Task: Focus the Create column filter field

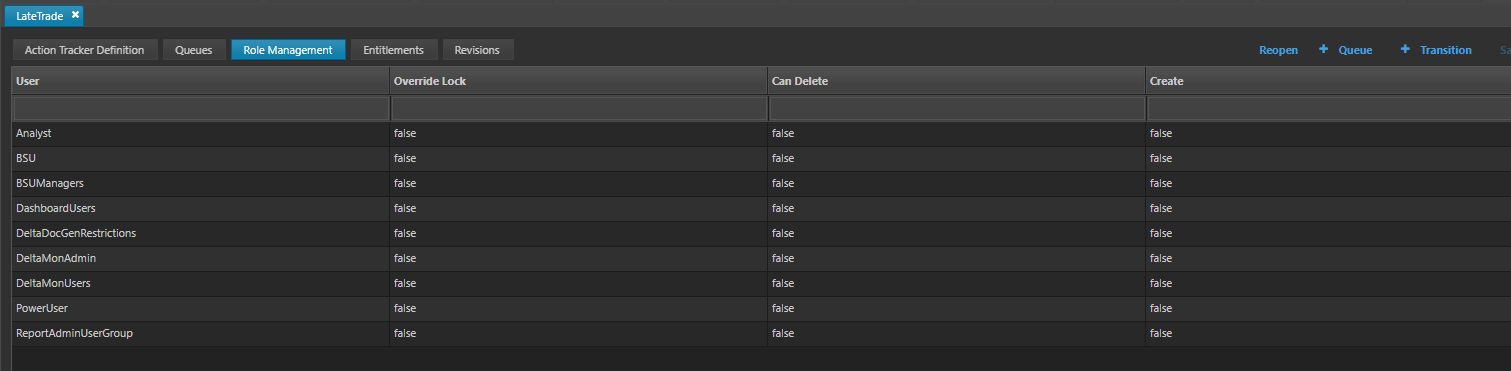Action: [x=1329, y=108]
